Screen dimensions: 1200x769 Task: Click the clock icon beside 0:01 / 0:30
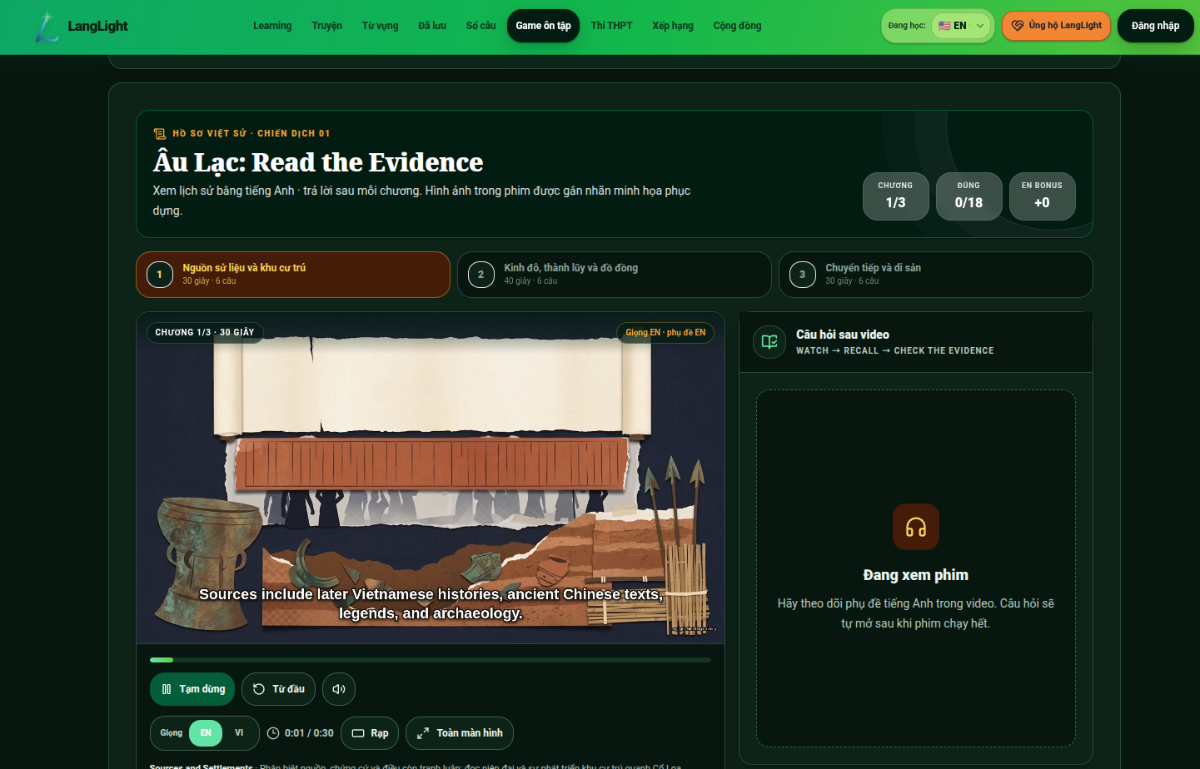click(273, 733)
